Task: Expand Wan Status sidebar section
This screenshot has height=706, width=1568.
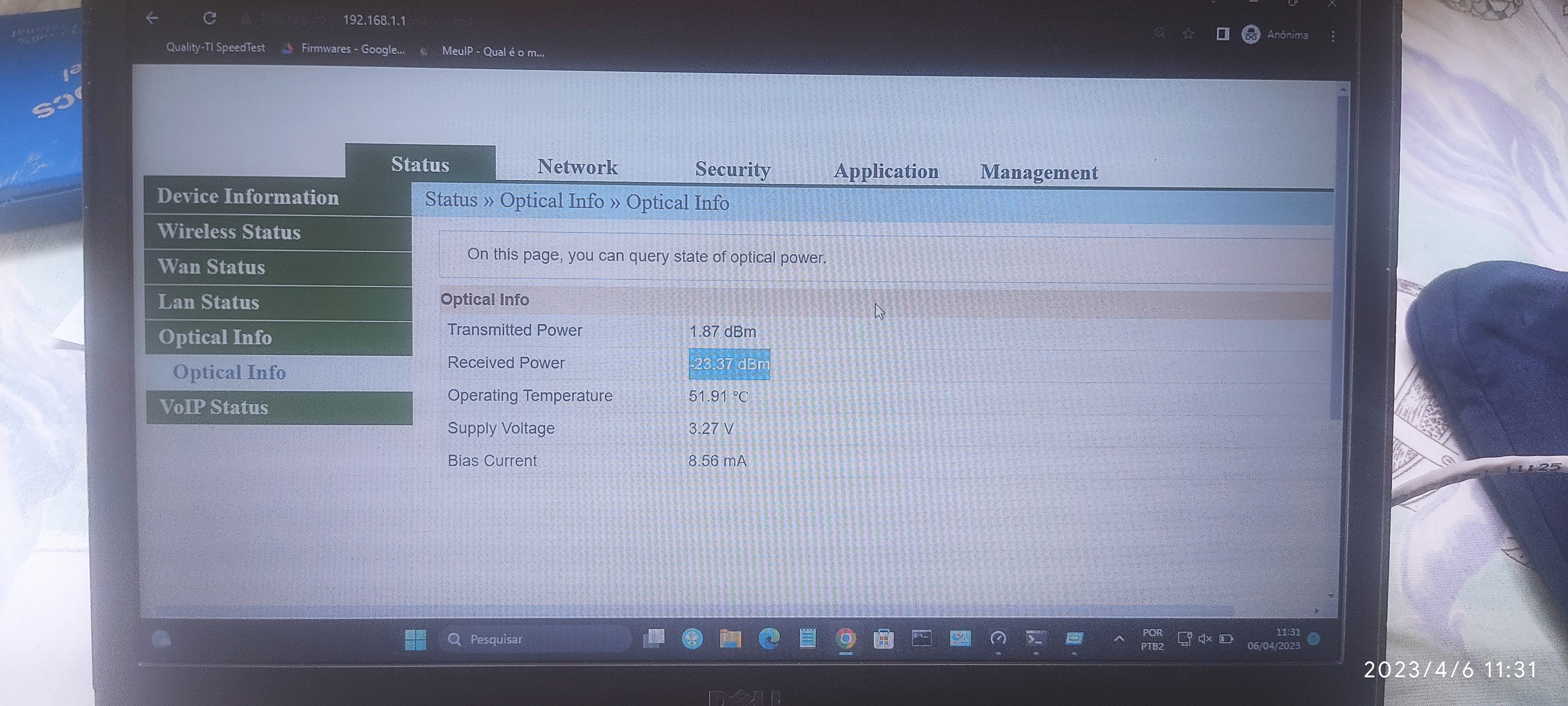Action: click(211, 267)
